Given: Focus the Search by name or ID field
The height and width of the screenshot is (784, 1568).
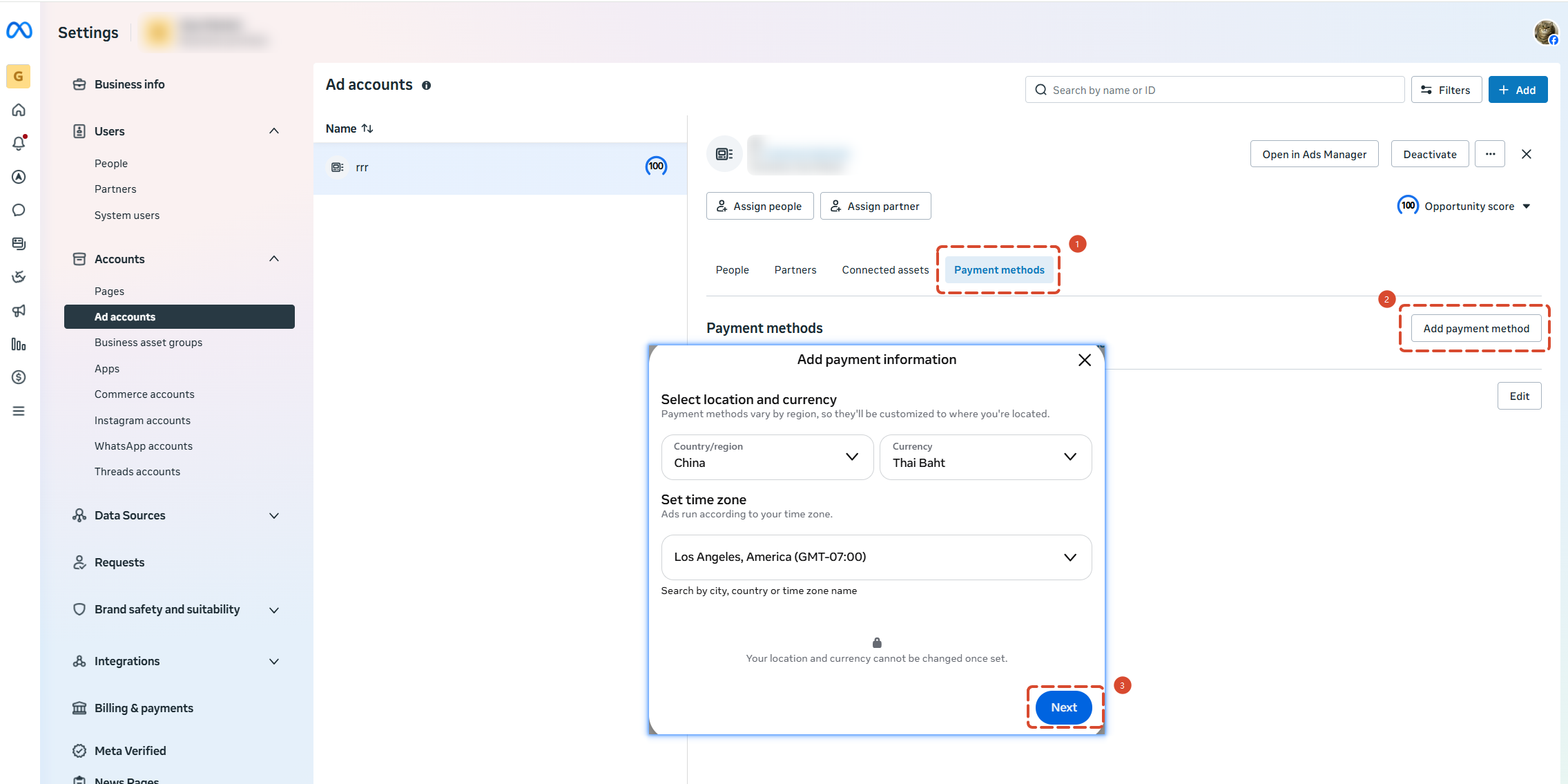Looking at the screenshot, I should 1214,90.
